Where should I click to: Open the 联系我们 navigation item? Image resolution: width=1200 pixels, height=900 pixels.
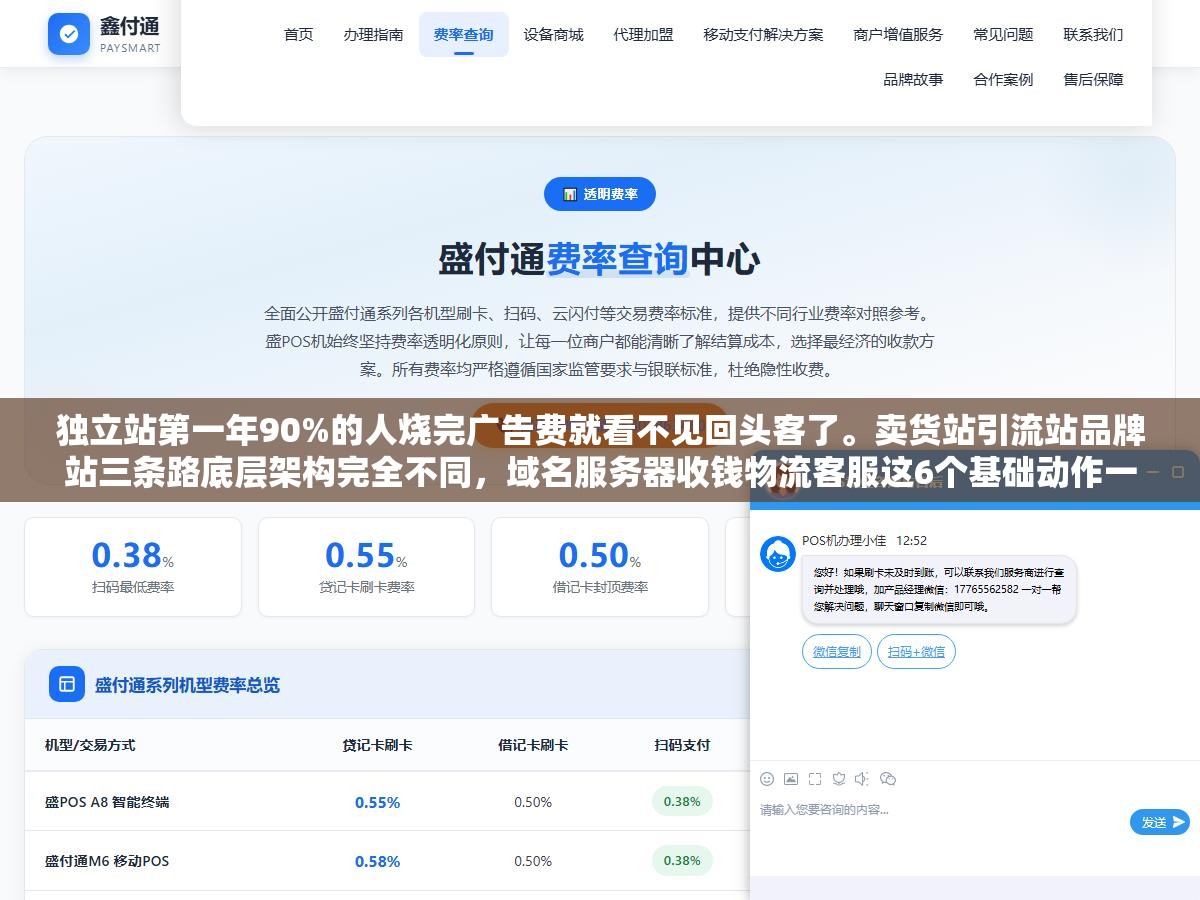coord(1093,34)
